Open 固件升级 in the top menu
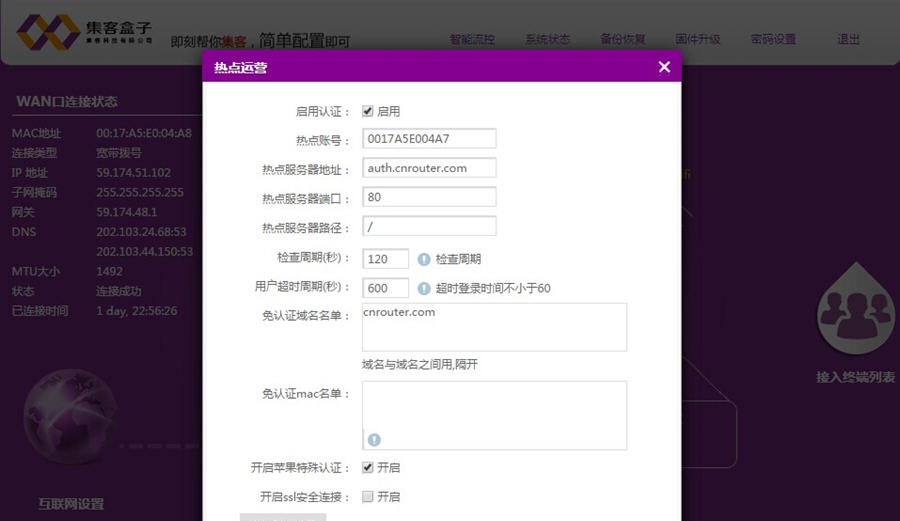The image size is (900, 521). (x=697, y=39)
